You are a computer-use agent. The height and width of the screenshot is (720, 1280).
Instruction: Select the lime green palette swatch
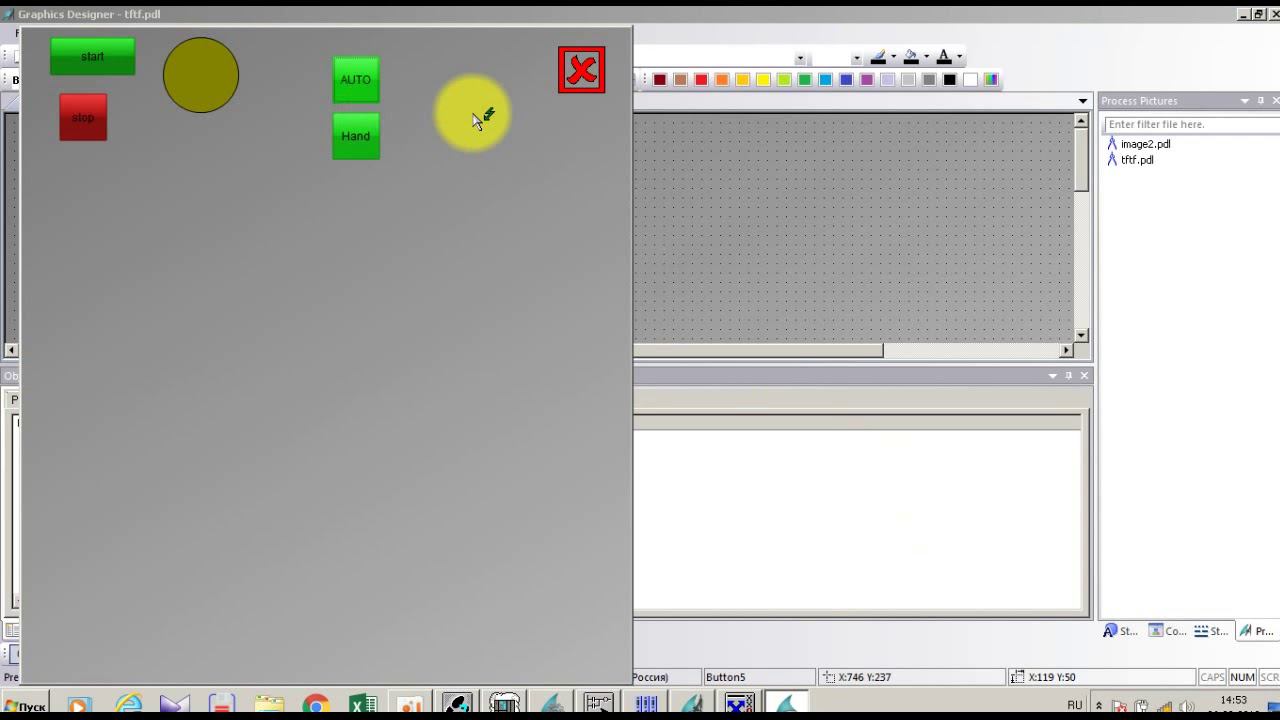[784, 80]
